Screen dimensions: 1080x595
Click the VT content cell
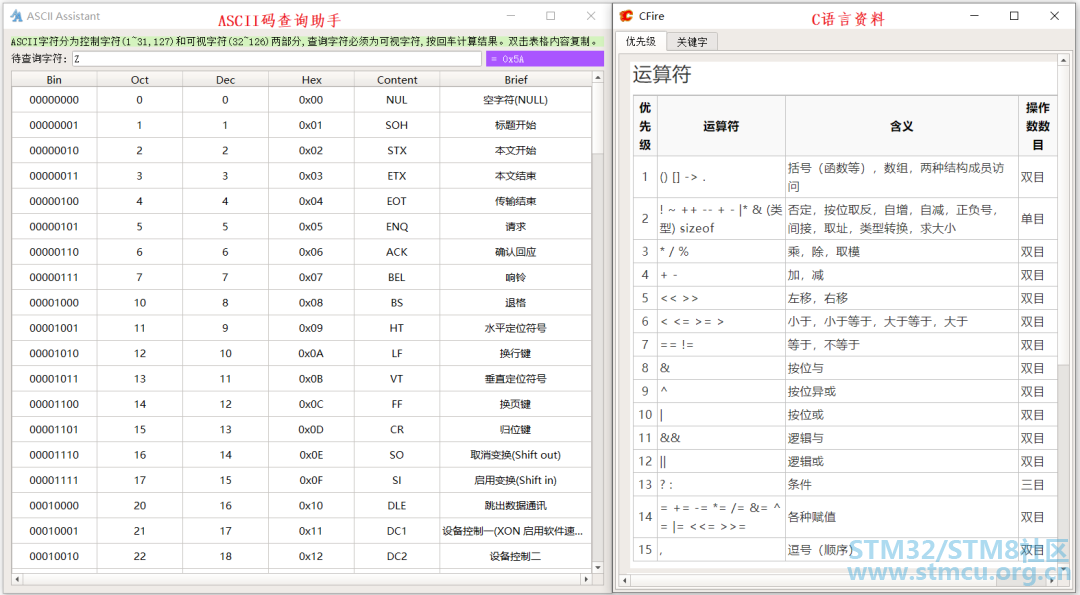397,379
